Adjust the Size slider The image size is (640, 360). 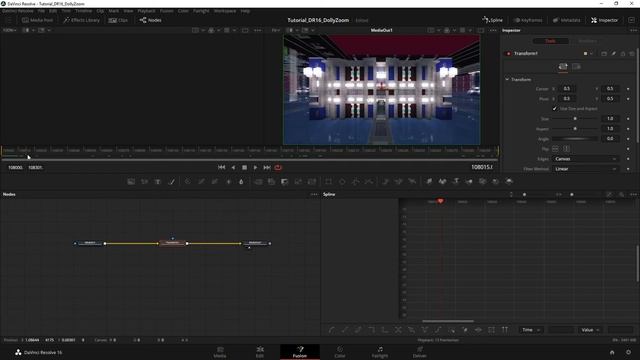(575, 118)
